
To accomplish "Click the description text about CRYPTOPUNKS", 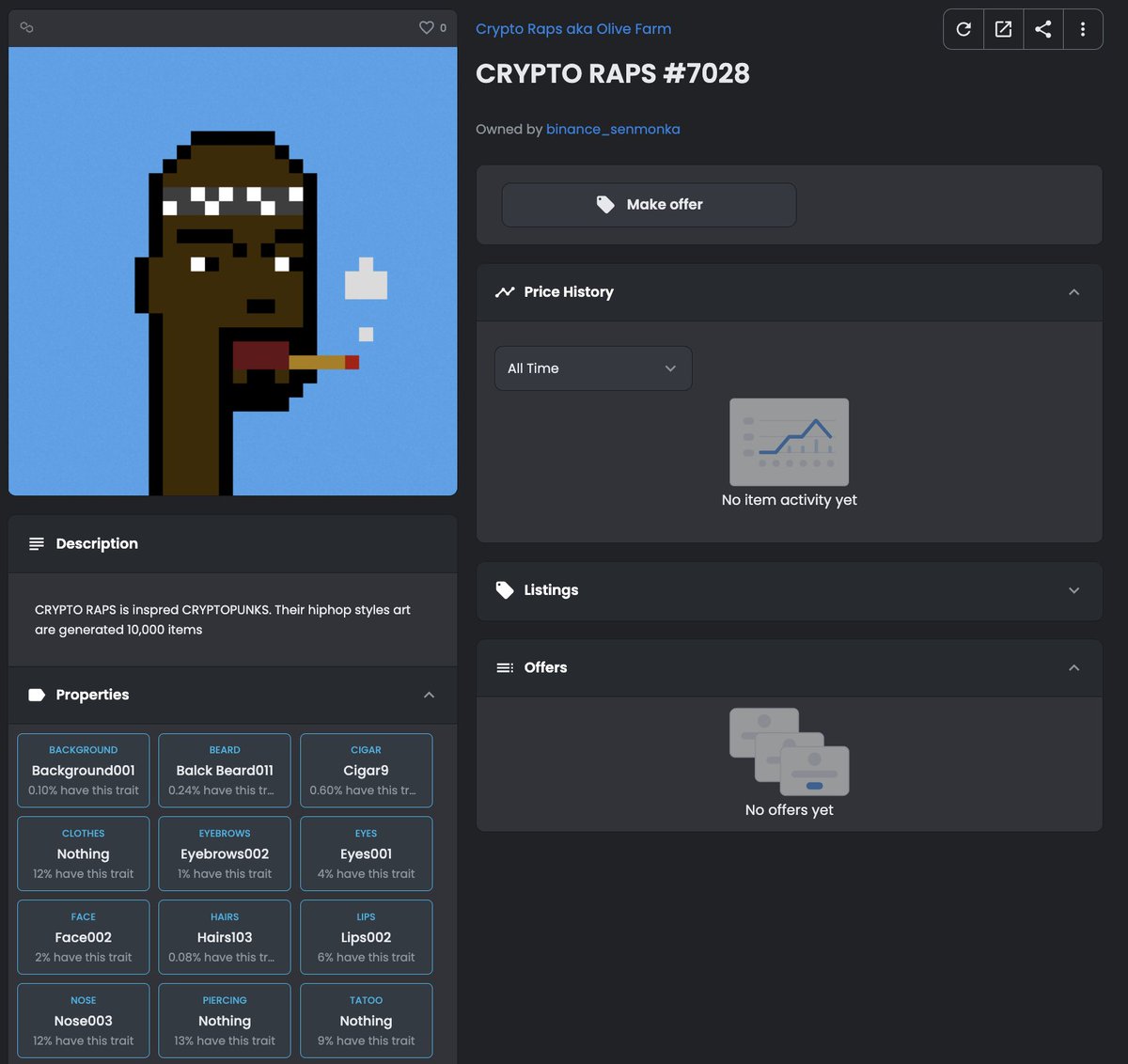I will coord(223,619).
